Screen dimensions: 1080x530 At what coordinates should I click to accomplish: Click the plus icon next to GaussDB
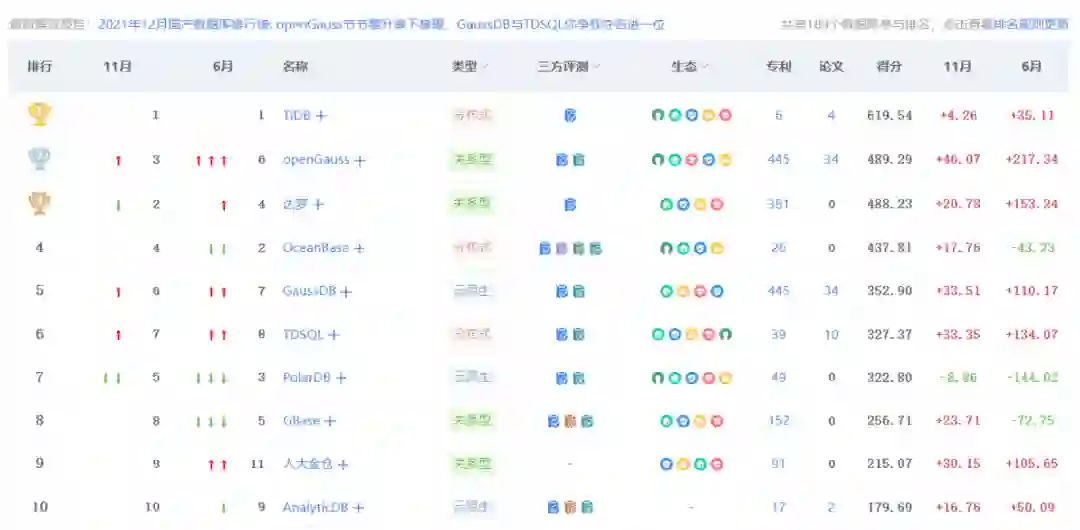[x=346, y=292]
